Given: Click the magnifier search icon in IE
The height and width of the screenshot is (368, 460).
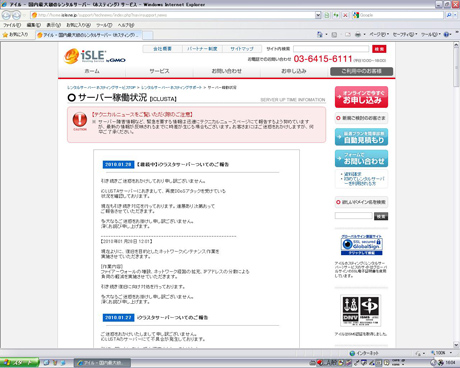Looking at the screenshot, I should click(449, 15).
